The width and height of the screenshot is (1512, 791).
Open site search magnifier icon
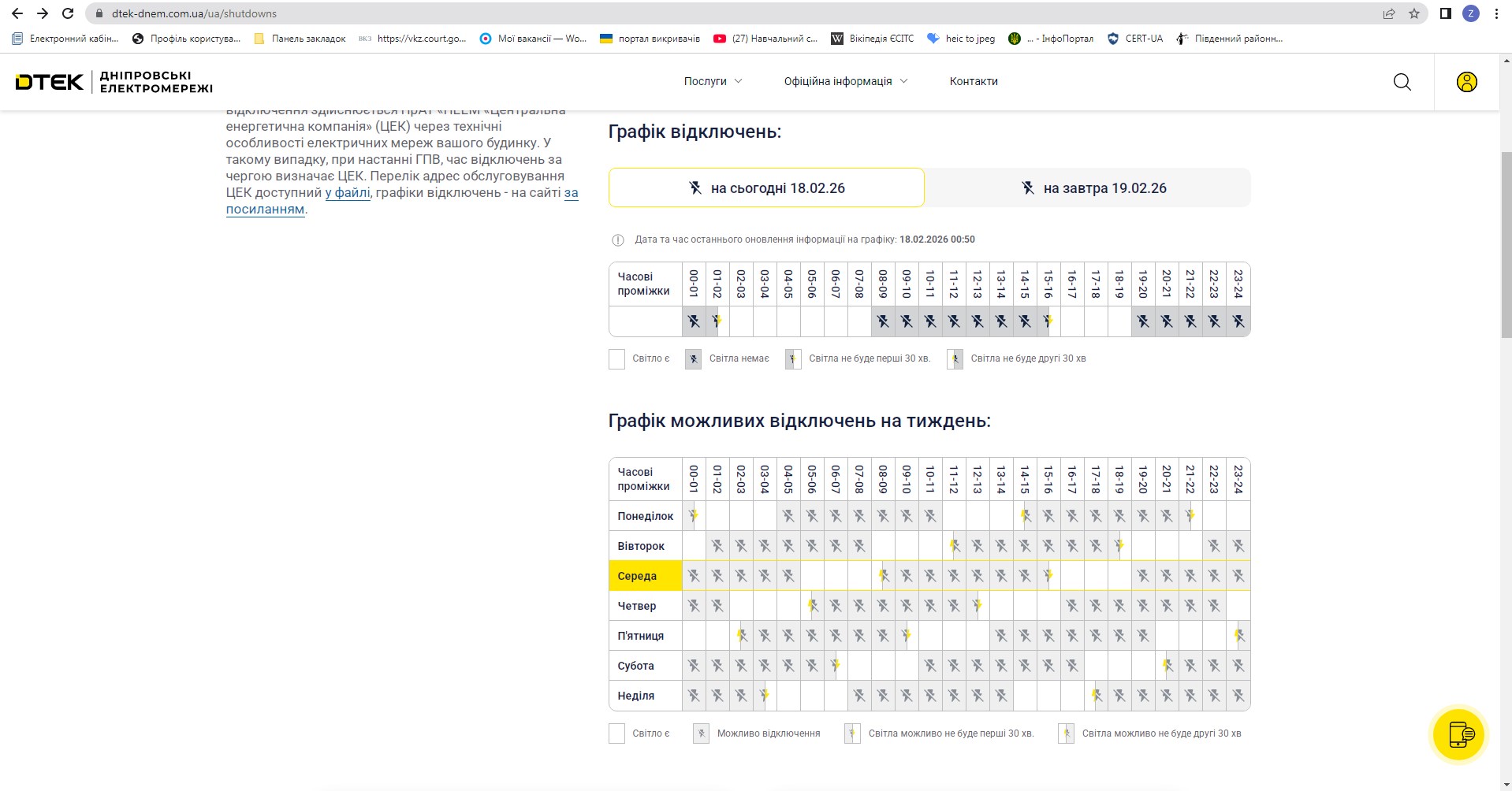(x=1402, y=82)
